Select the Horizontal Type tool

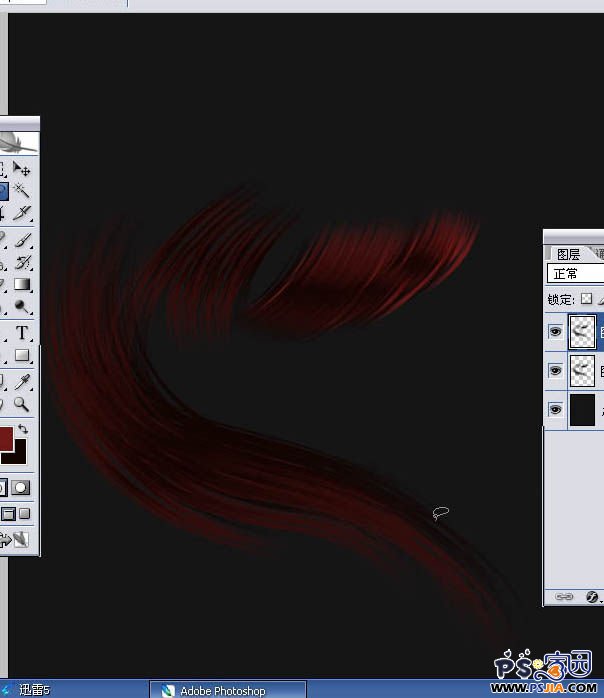click(21, 333)
